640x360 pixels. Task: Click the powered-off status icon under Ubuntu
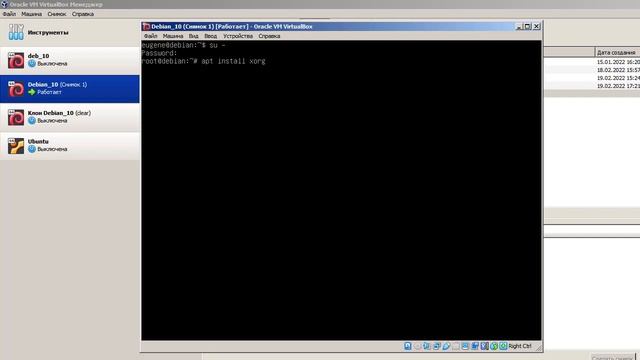point(32,149)
